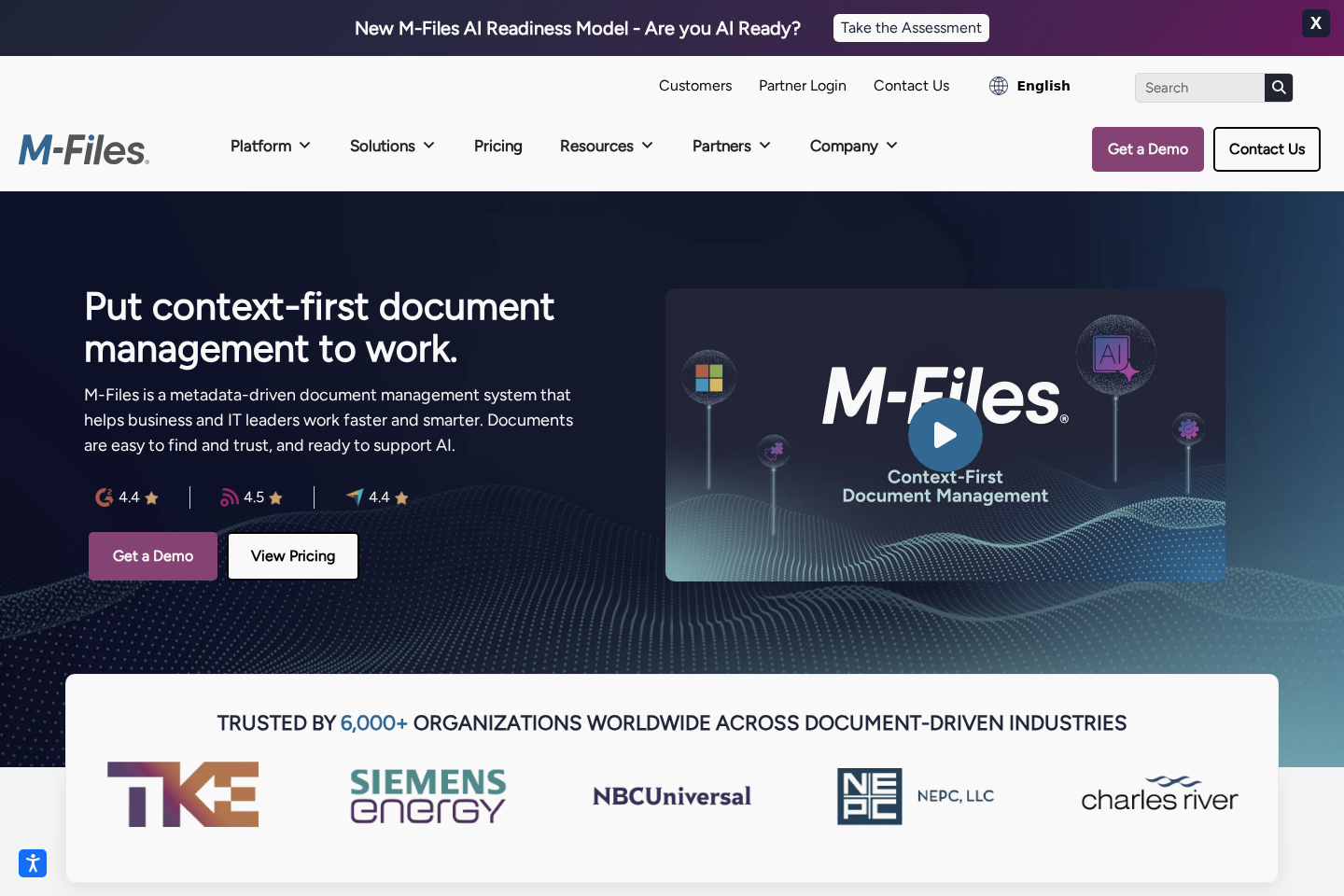Click the G2 4.4 rating icon
This screenshot has height=896, width=1344.
tap(105, 497)
